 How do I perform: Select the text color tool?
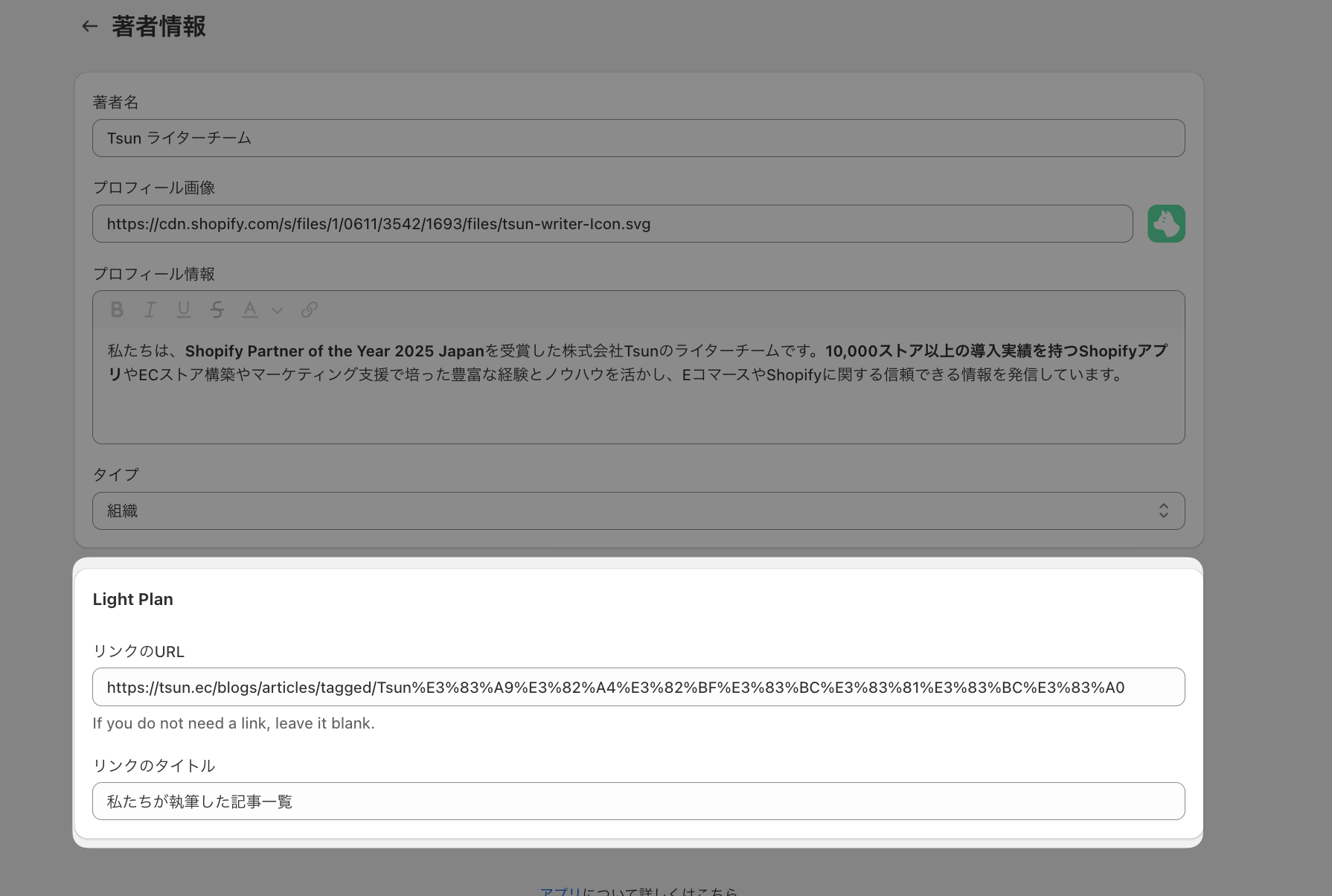click(250, 310)
